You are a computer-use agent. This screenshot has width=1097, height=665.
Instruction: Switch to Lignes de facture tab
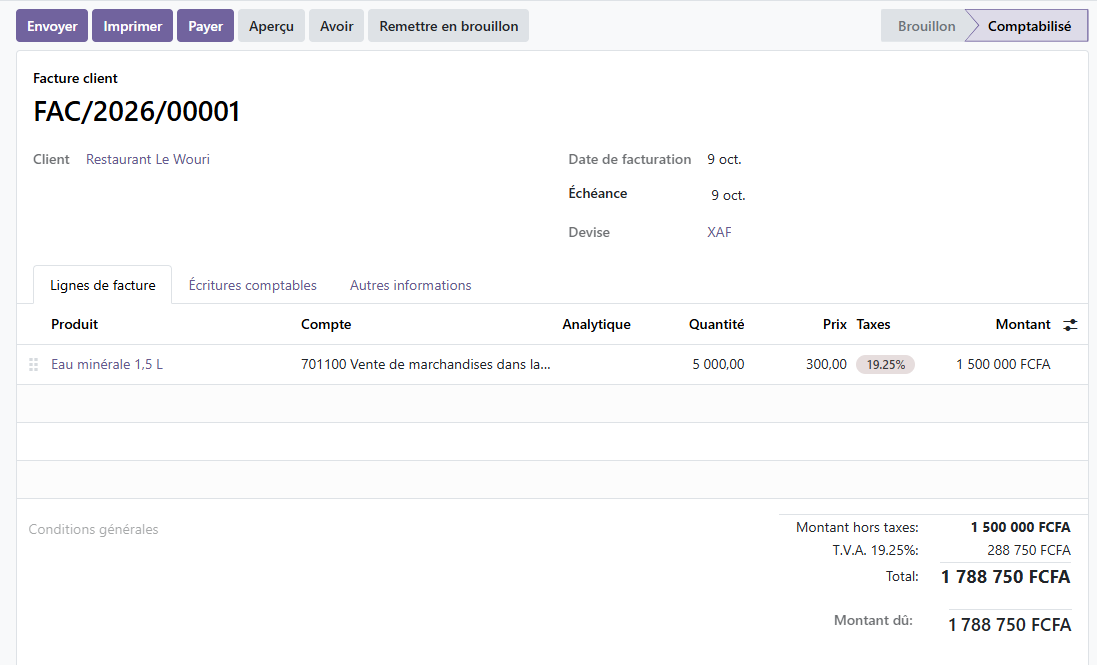pos(102,285)
